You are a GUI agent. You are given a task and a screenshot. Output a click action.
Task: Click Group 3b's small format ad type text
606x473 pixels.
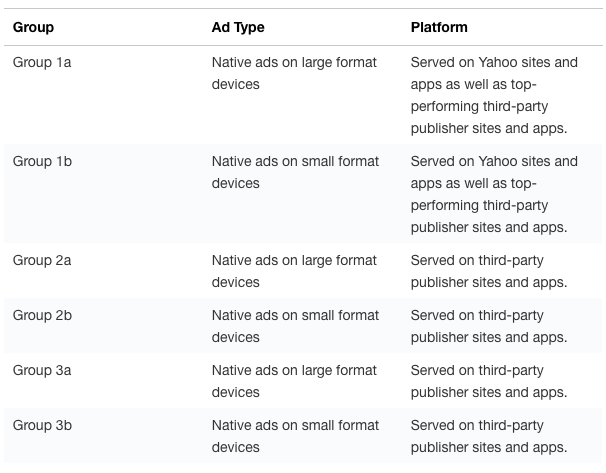coord(295,436)
